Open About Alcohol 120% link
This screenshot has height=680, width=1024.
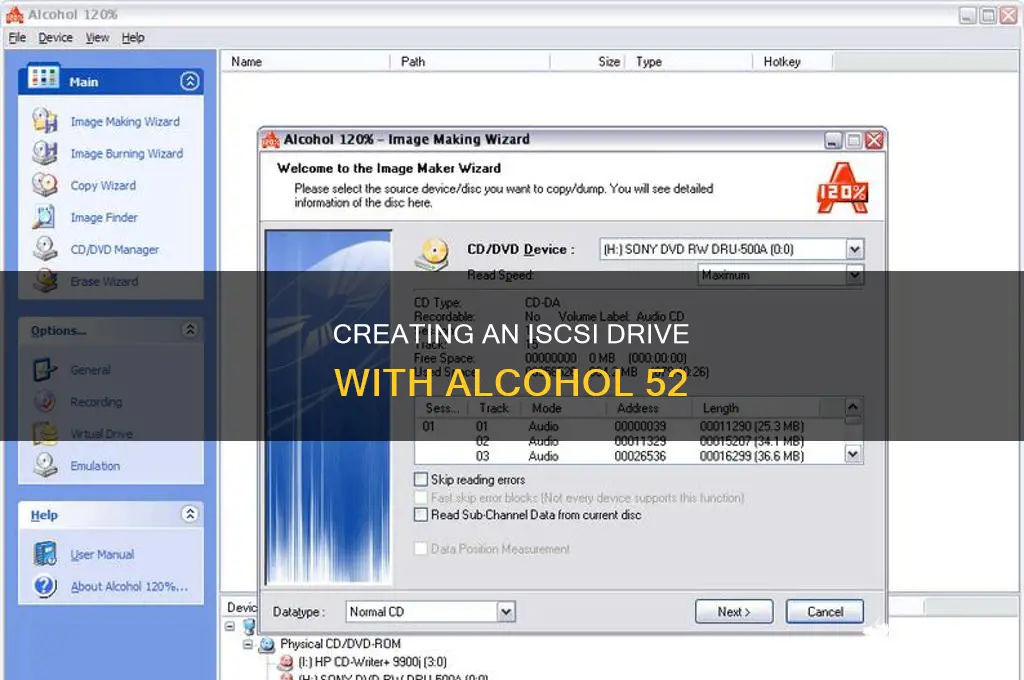(x=129, y=587)
